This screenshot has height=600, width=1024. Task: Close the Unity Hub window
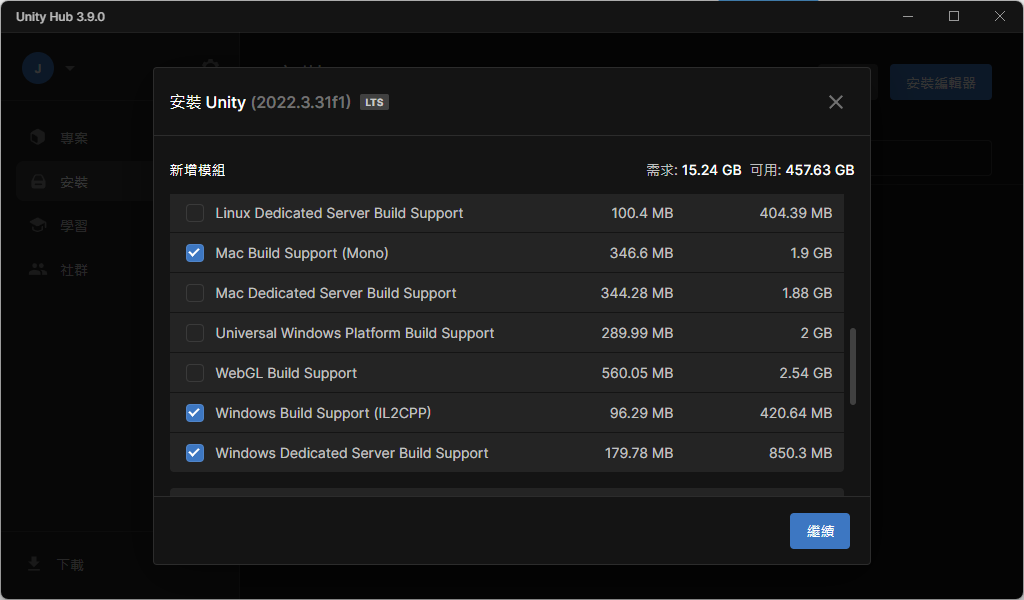click(999, 16)
